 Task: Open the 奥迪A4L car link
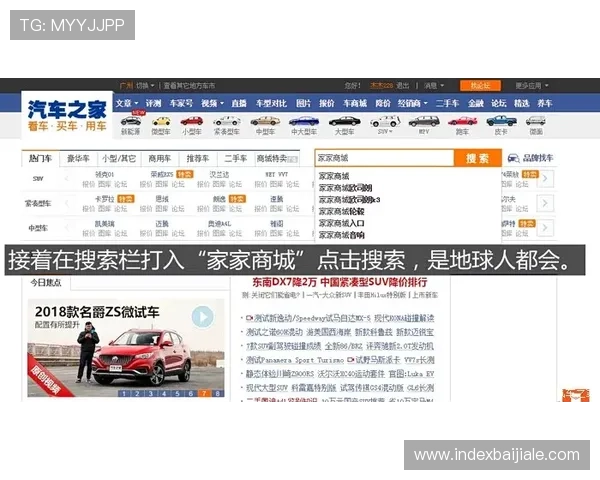pos(220,224)
